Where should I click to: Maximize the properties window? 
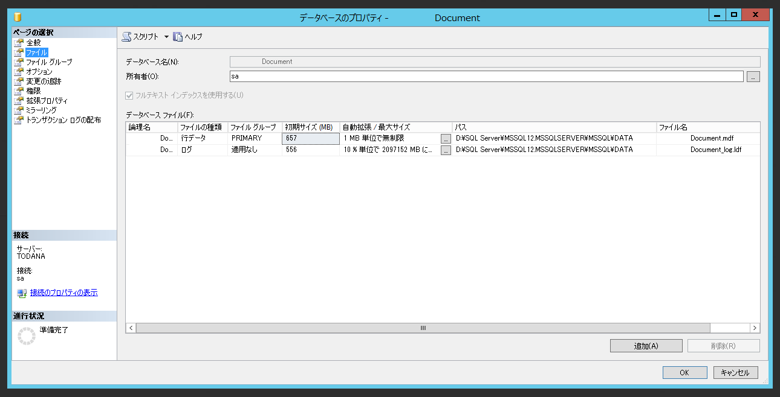tap(733, 15)
